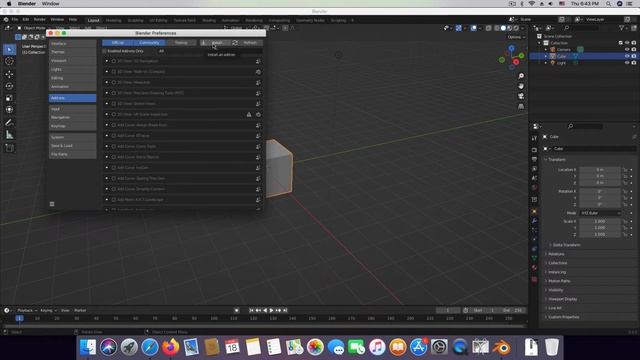Screen dimensions: 640x360
Task: Select the Measure tool
Action: tap(9, 135)
